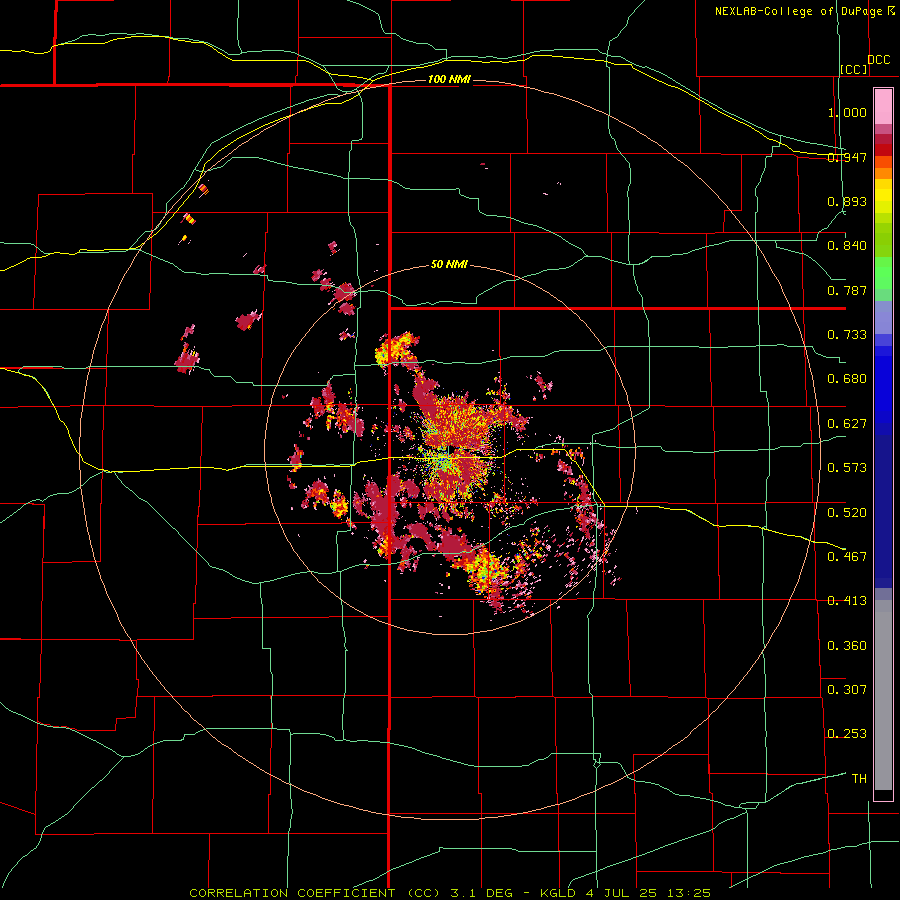The height and width of the screenshot is (900, 900).
Task: Click the 0.520 color scale value
Action: pos(847,513)
